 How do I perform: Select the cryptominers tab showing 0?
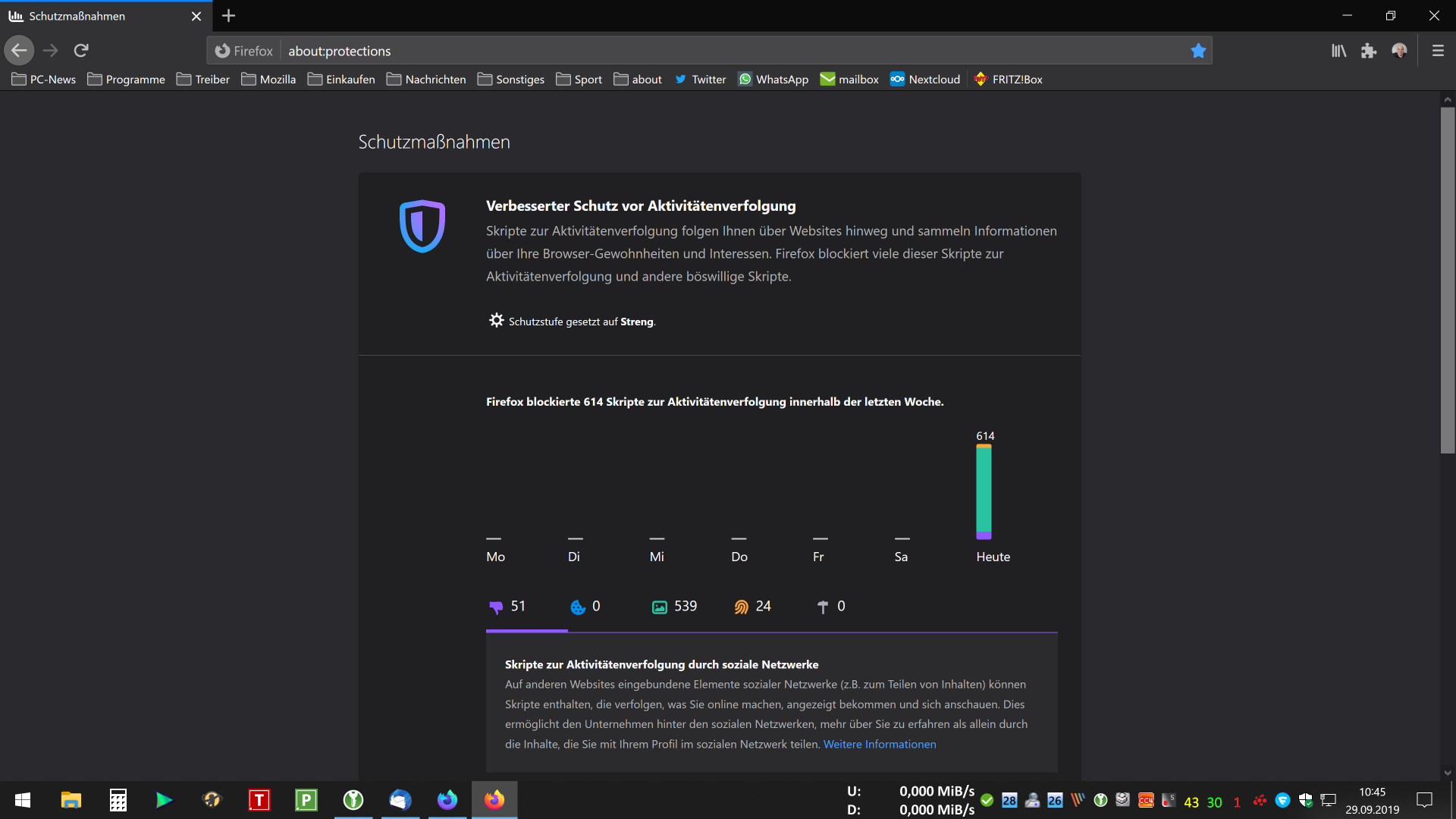click(x=831, y=607)
